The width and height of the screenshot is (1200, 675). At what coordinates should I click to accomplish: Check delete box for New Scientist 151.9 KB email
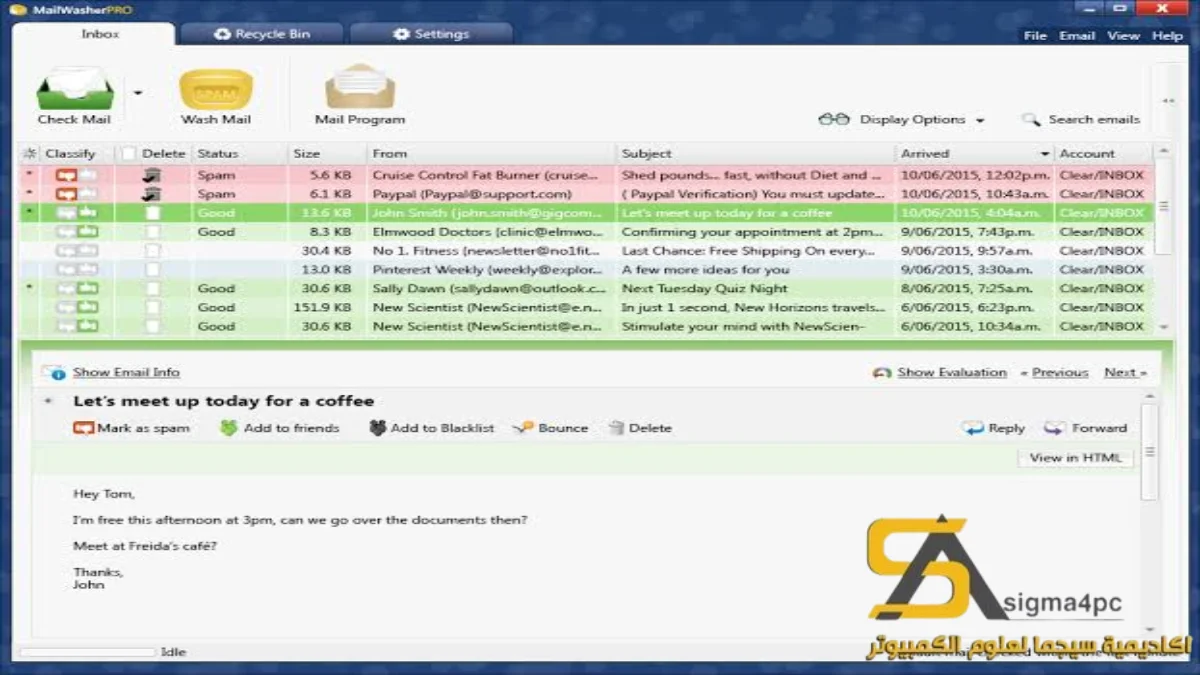click(x=152, y=308)
